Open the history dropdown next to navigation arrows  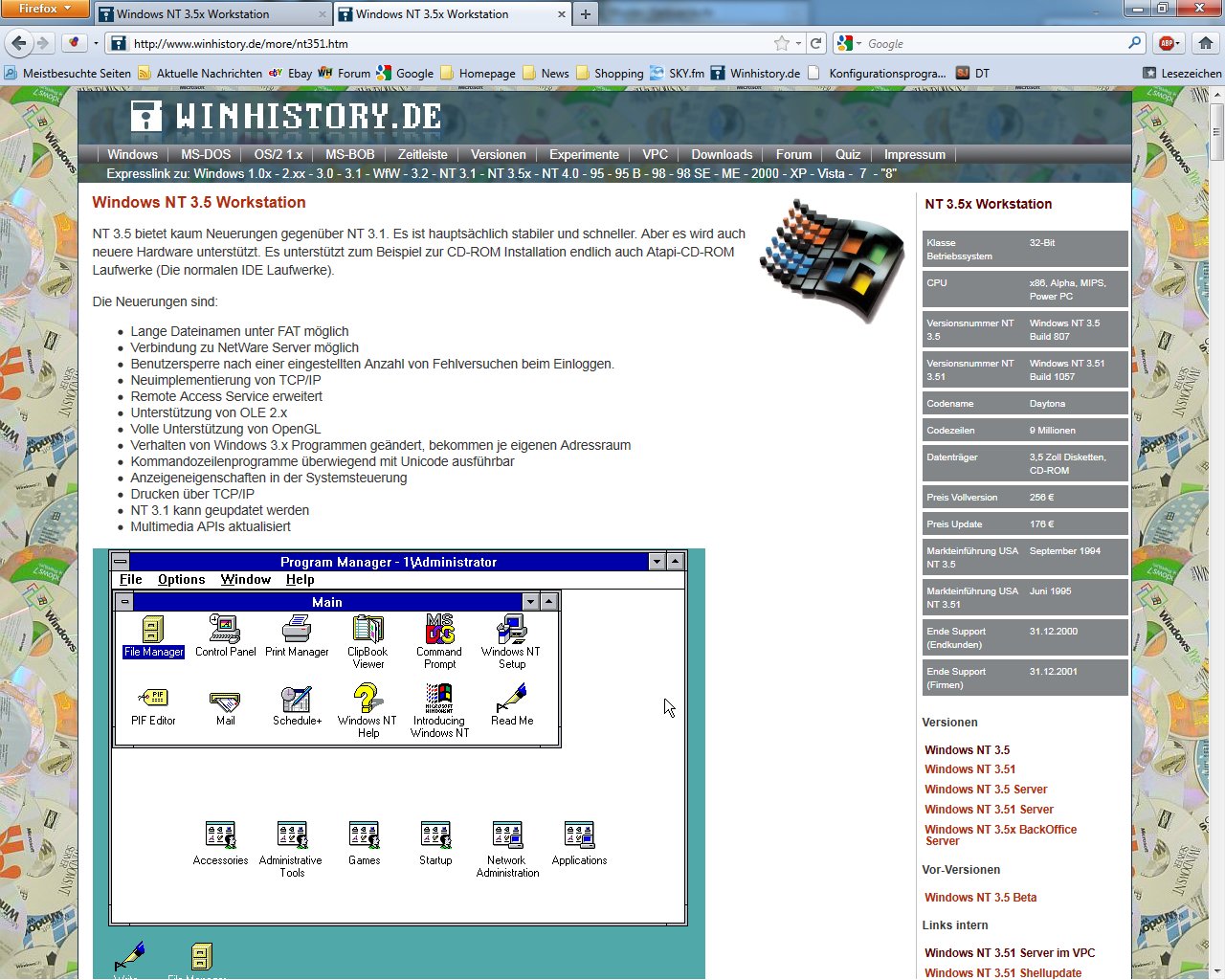coord(95,43)
